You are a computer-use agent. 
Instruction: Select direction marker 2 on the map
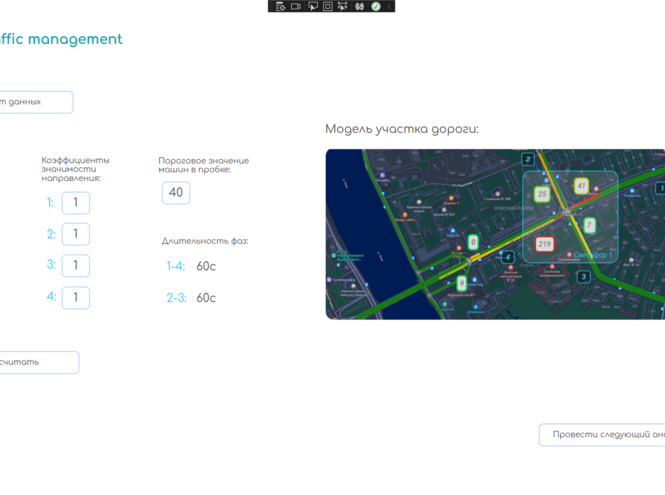pyautogui.click(x=528, y=159)
